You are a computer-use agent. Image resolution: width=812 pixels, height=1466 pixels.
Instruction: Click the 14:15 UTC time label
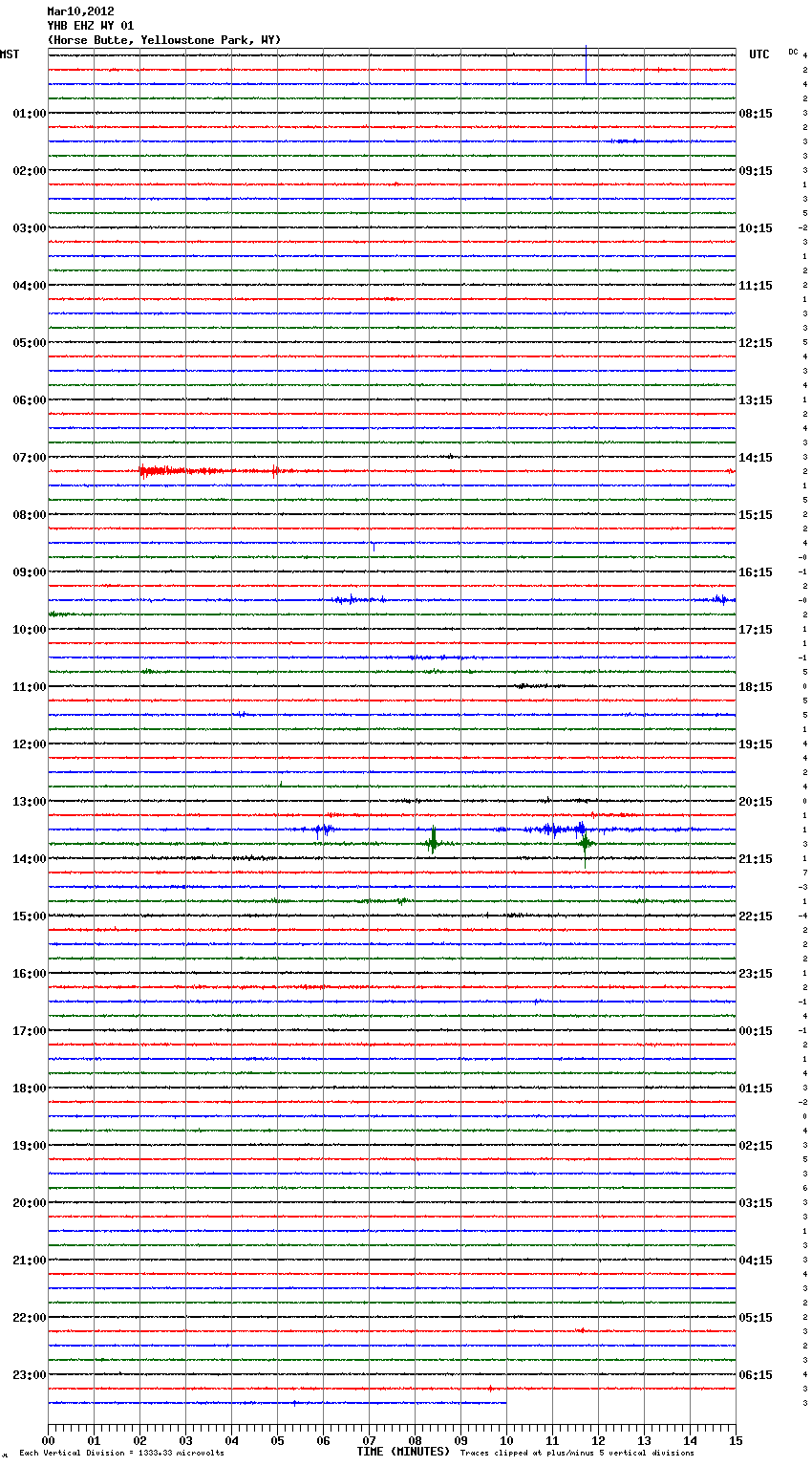756,458
